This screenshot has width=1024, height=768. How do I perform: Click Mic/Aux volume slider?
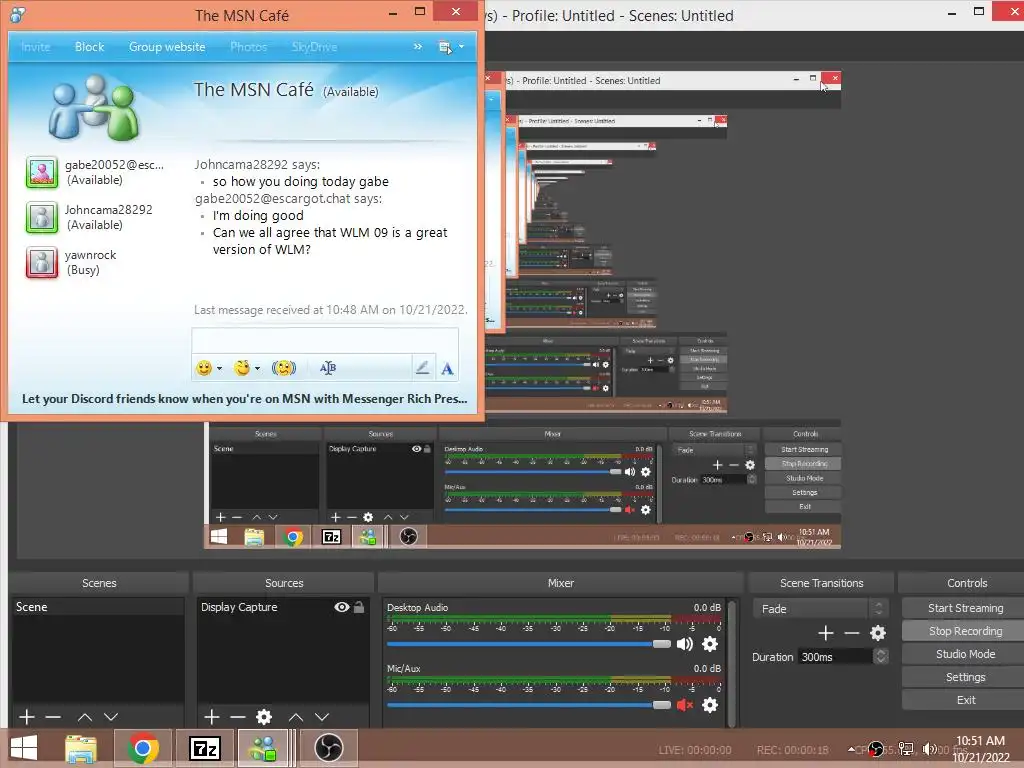click(x=529, y=705)
